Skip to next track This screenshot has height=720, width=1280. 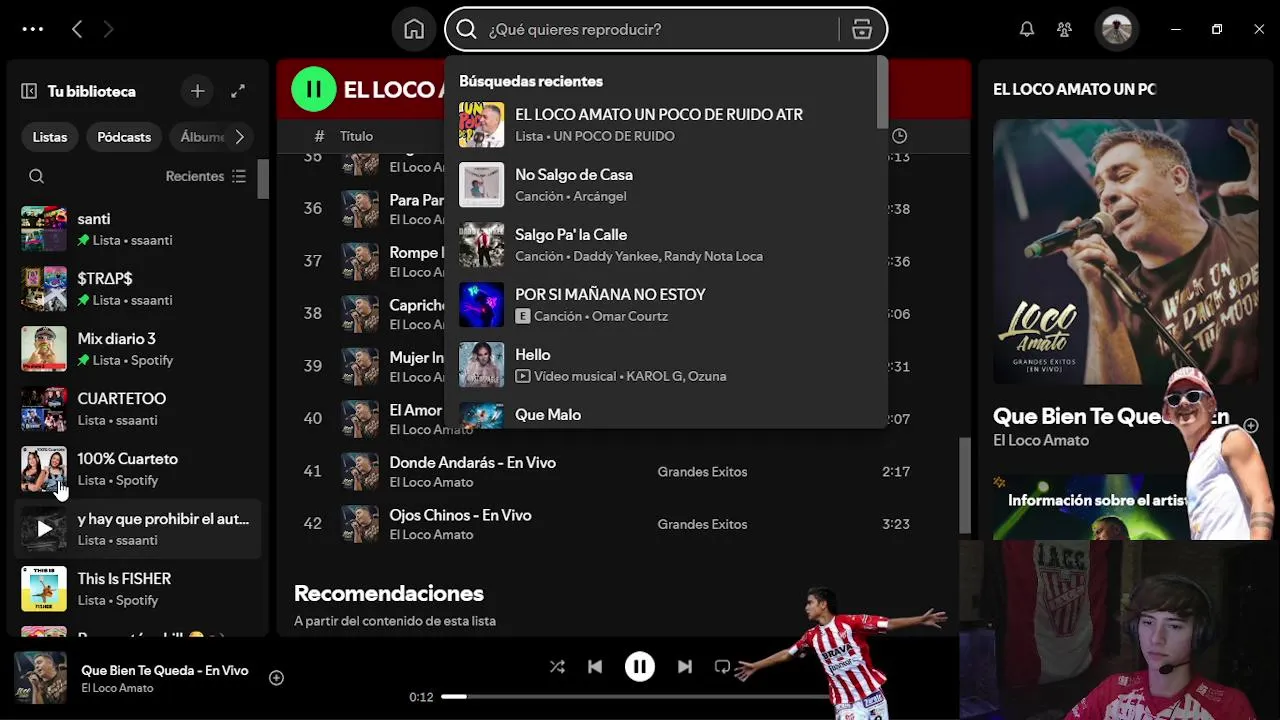click(685, 667)
